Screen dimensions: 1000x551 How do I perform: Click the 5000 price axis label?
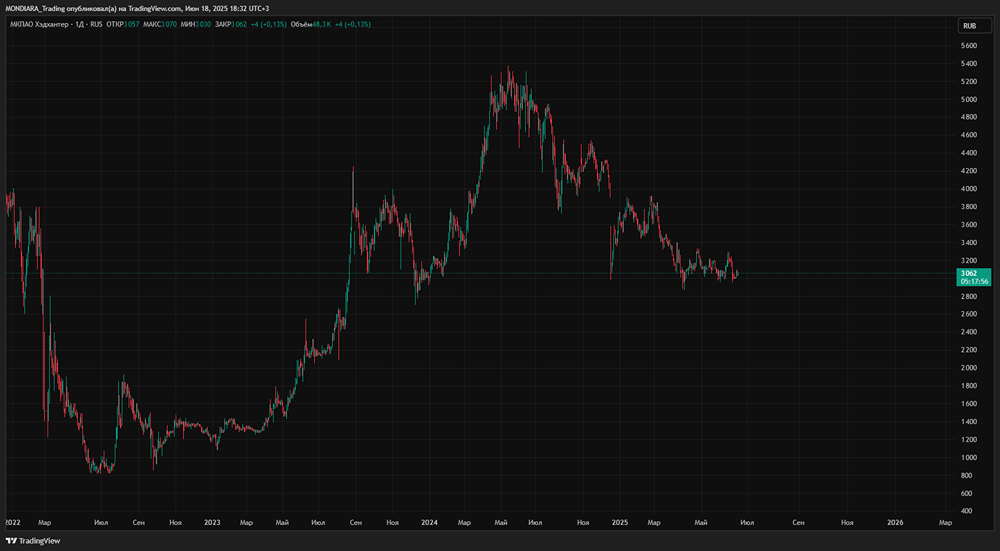tap(969, 99)
